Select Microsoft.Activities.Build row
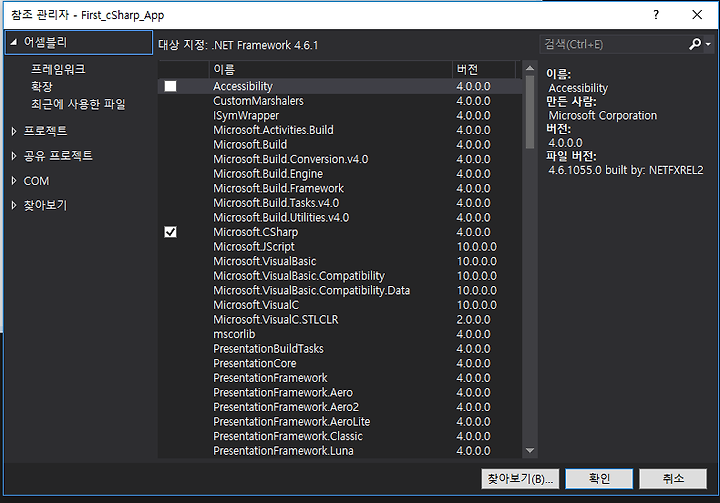Viewport: 720px width, 503px height. [340, 130]
